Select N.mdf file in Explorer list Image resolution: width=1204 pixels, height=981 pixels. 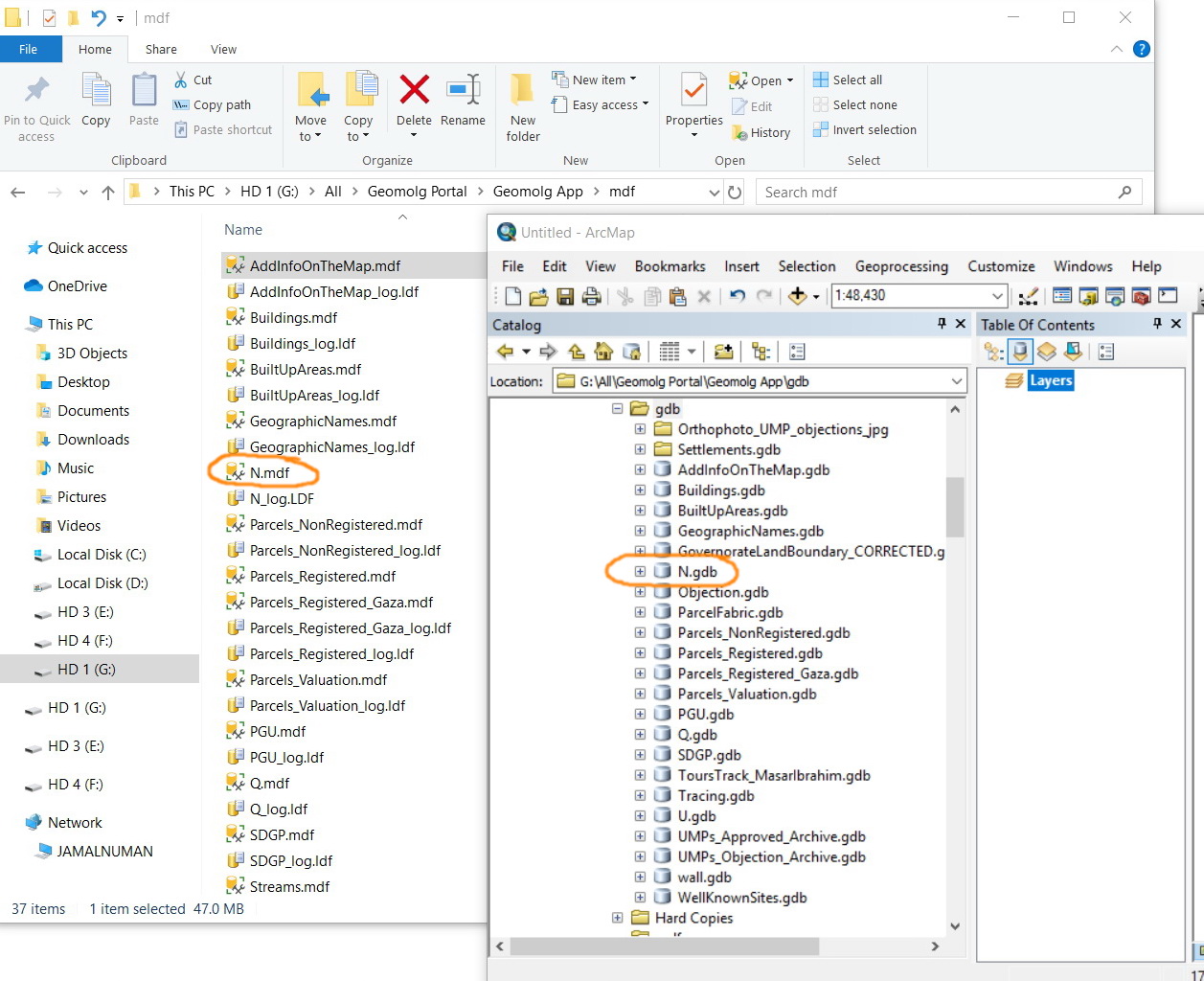pyautogui.click(x=269, y=472)
